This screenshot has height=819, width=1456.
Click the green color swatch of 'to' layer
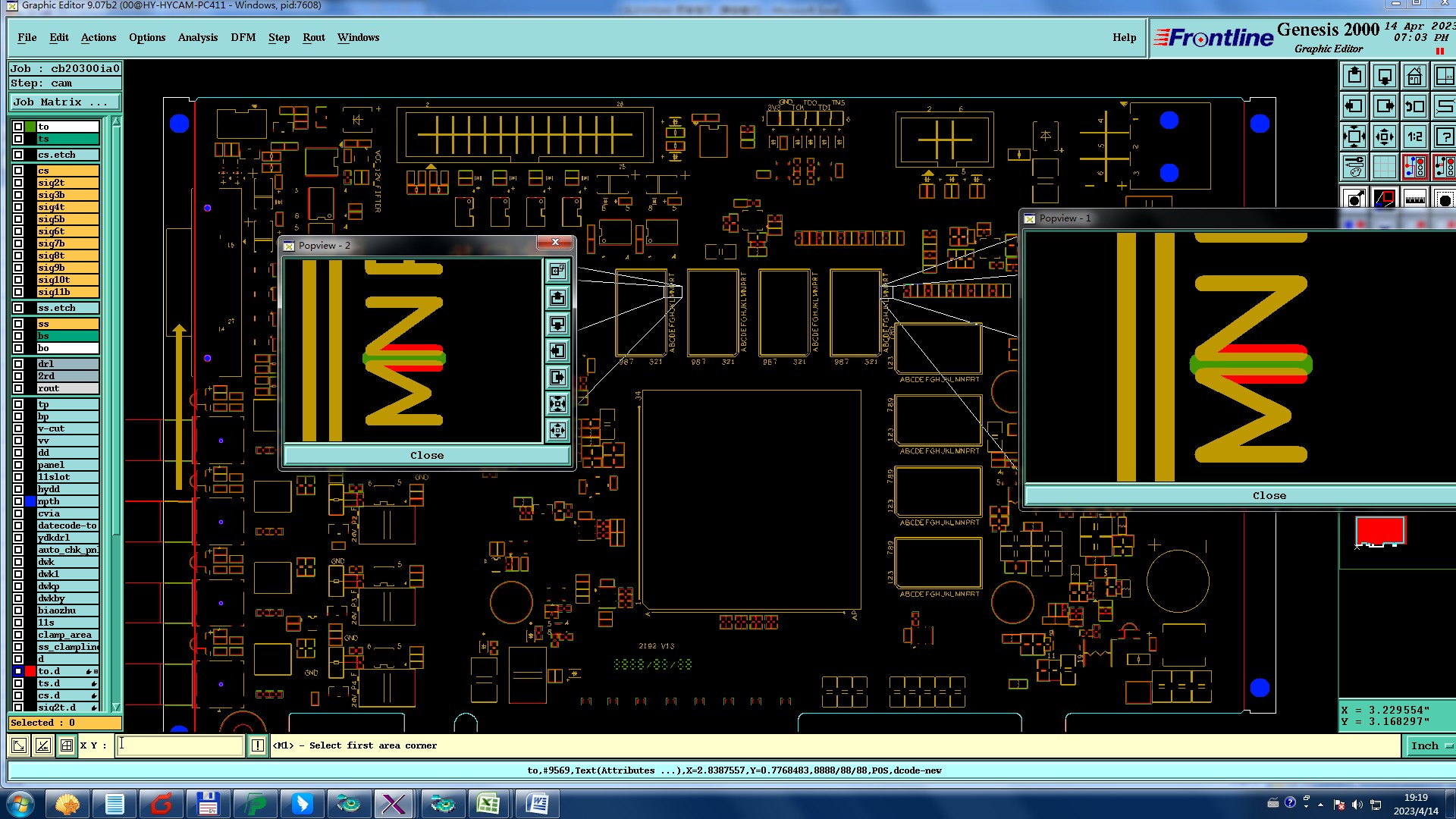[x=30, y=127]
